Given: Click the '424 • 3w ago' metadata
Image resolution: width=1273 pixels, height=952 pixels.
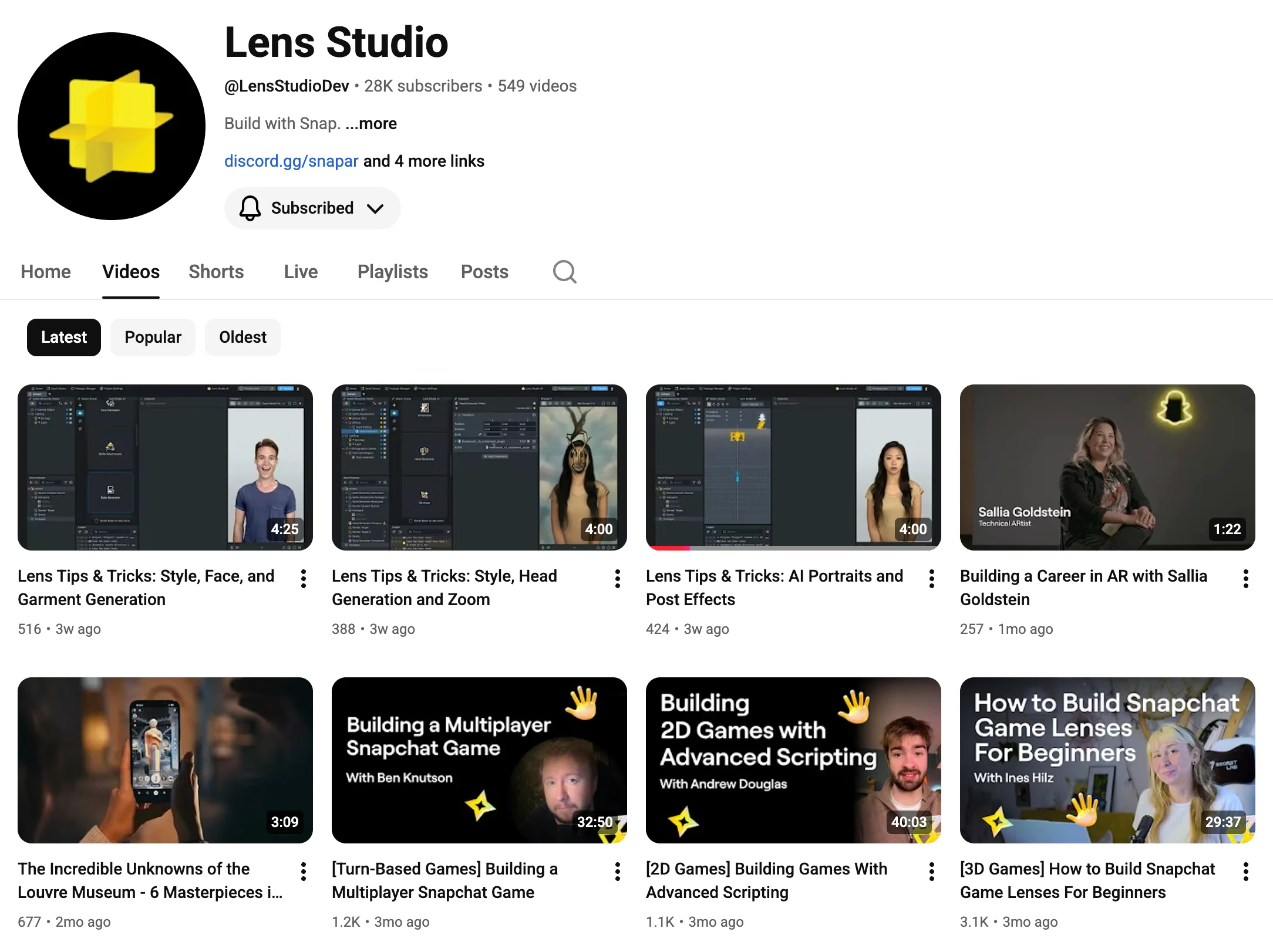Looking at the screenshot, I should pyautogui.click(x=688, y=629).
